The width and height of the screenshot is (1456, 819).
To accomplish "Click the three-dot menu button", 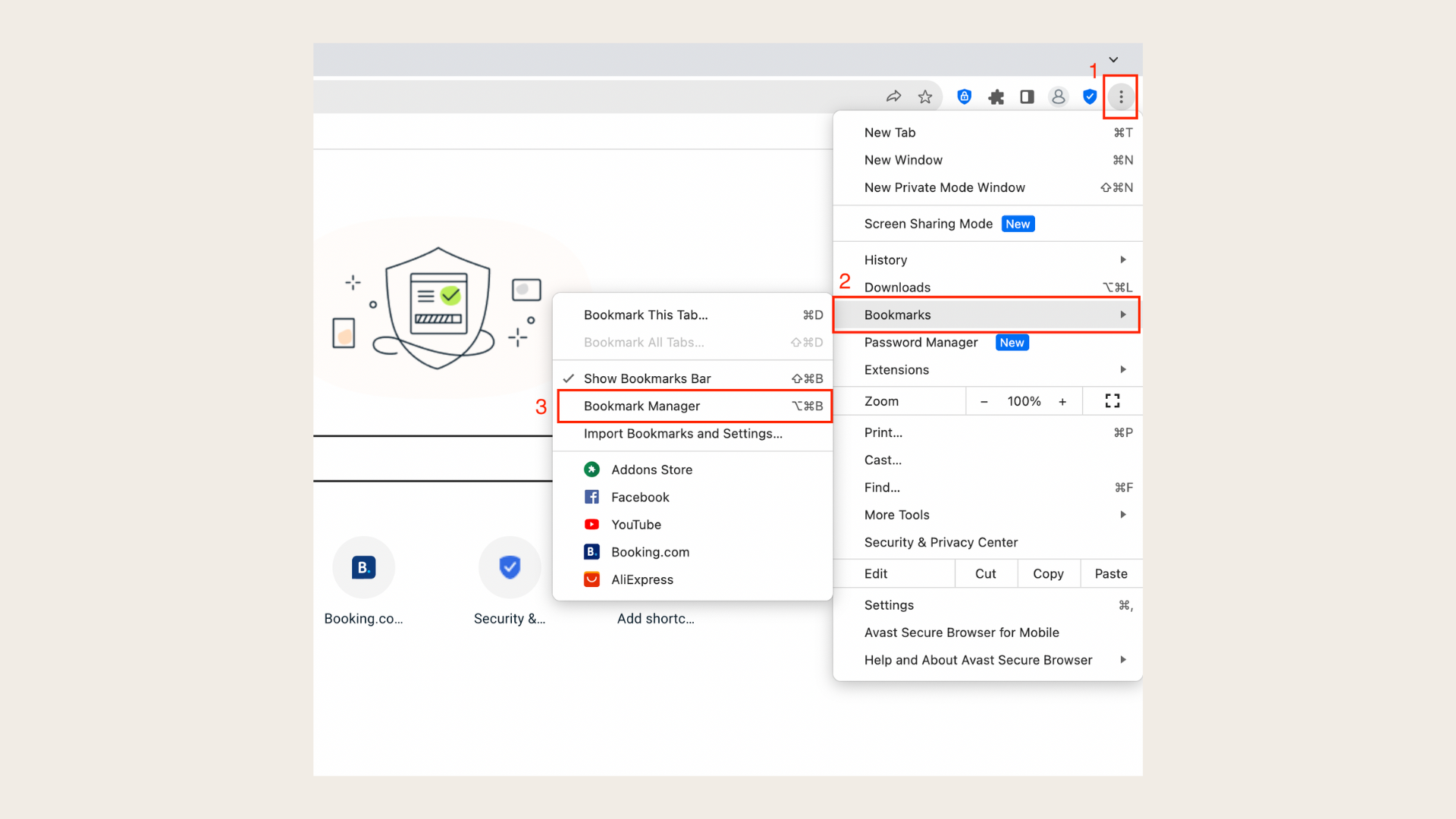I will [1121, 96].
